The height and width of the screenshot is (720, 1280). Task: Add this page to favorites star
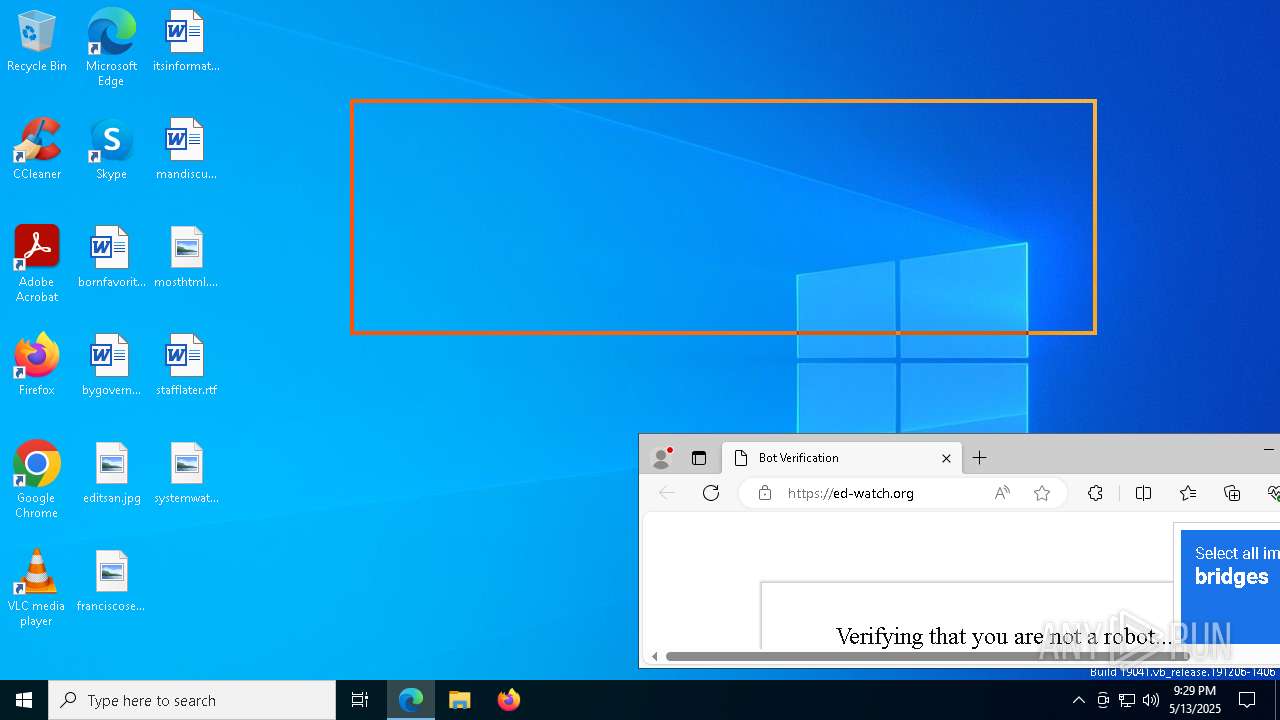pyautogui.click(x=1042, y=493)
